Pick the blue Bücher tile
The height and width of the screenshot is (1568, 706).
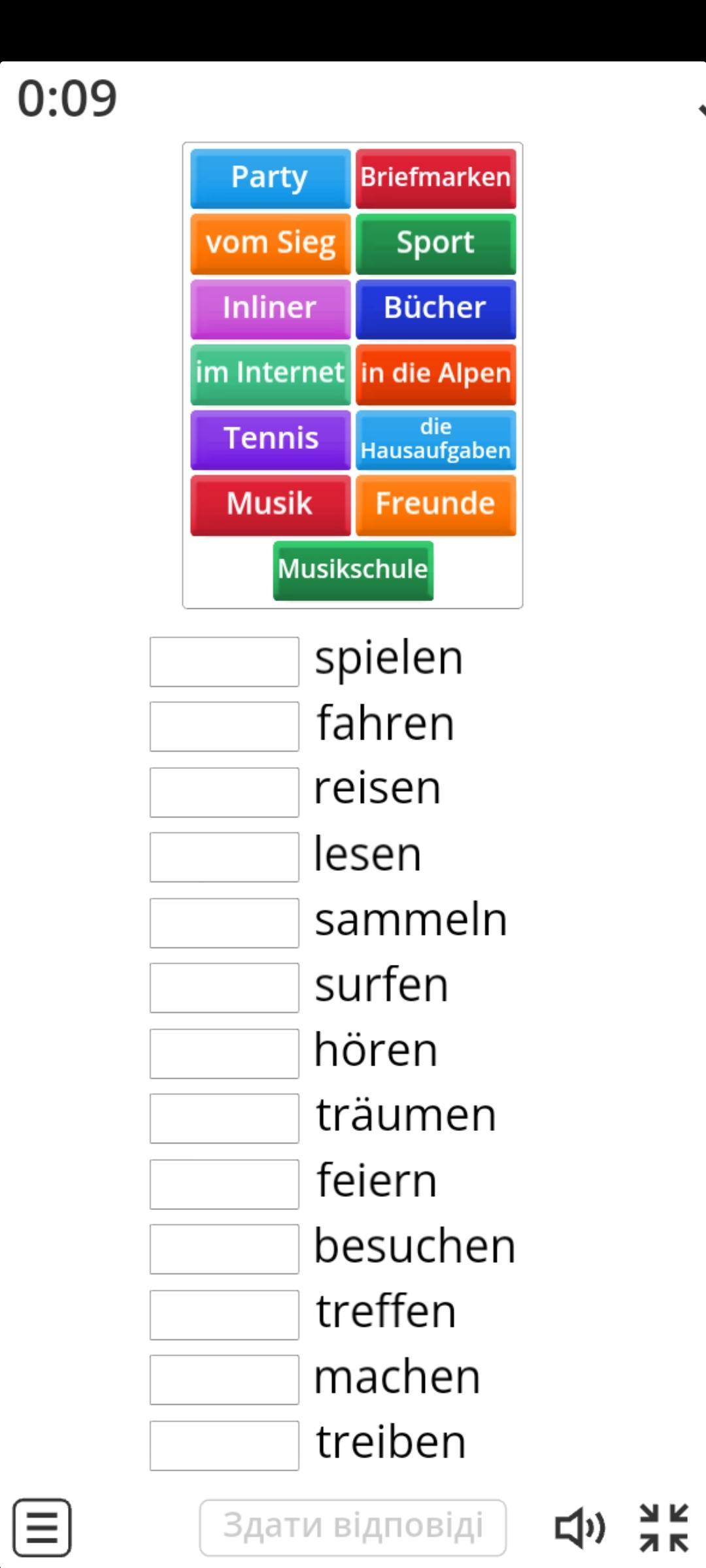436,309
